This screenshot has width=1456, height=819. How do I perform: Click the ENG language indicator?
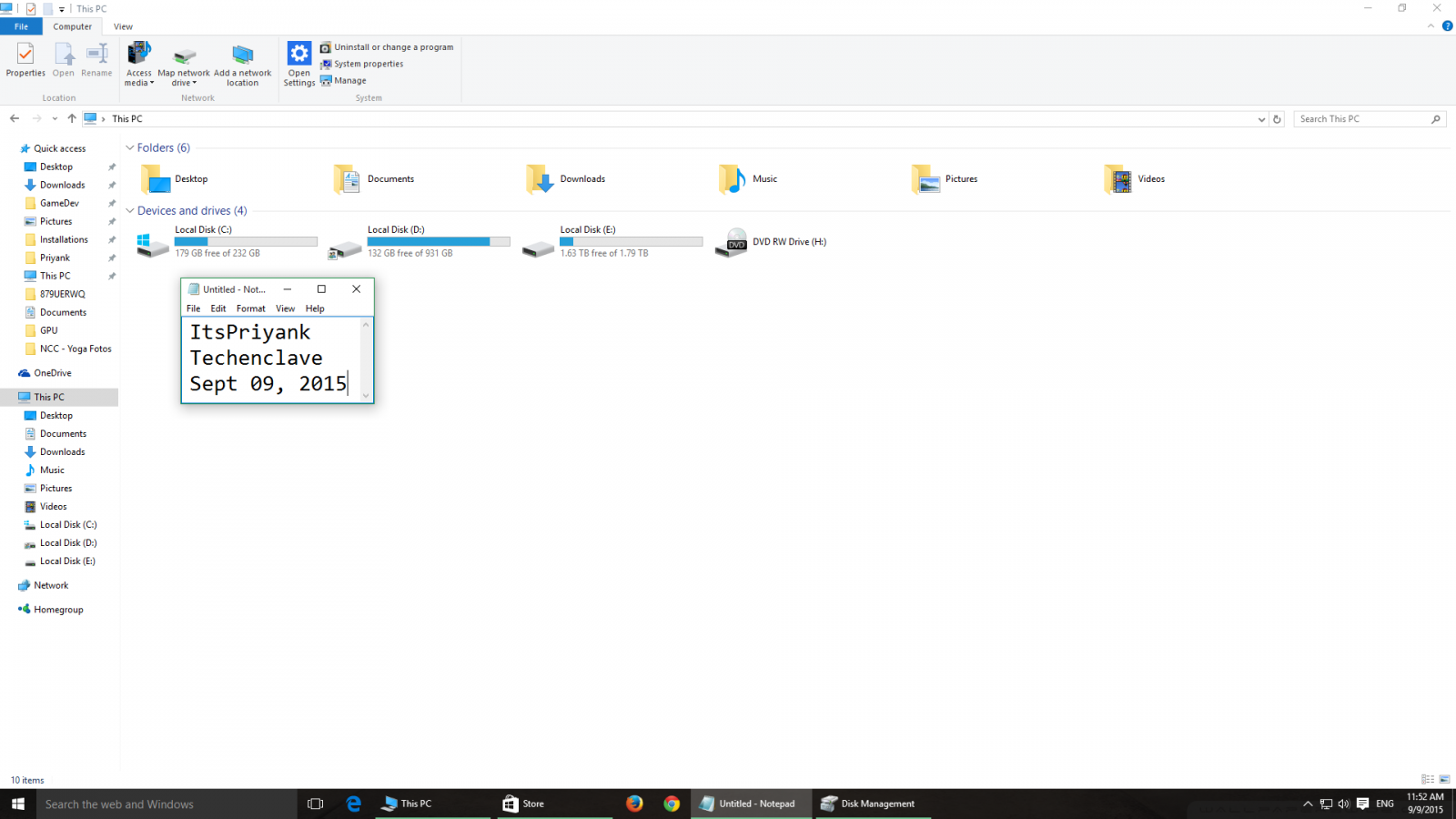1385,804
